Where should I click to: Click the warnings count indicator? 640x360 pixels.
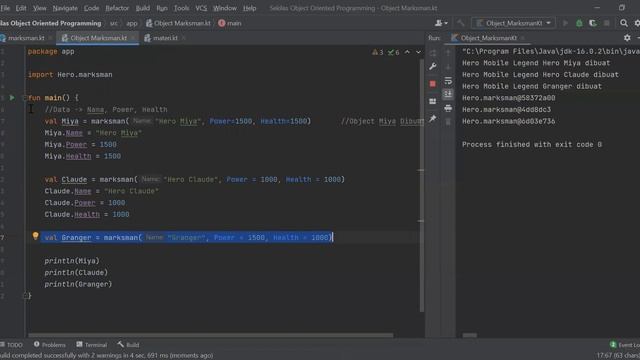(378, 52)
